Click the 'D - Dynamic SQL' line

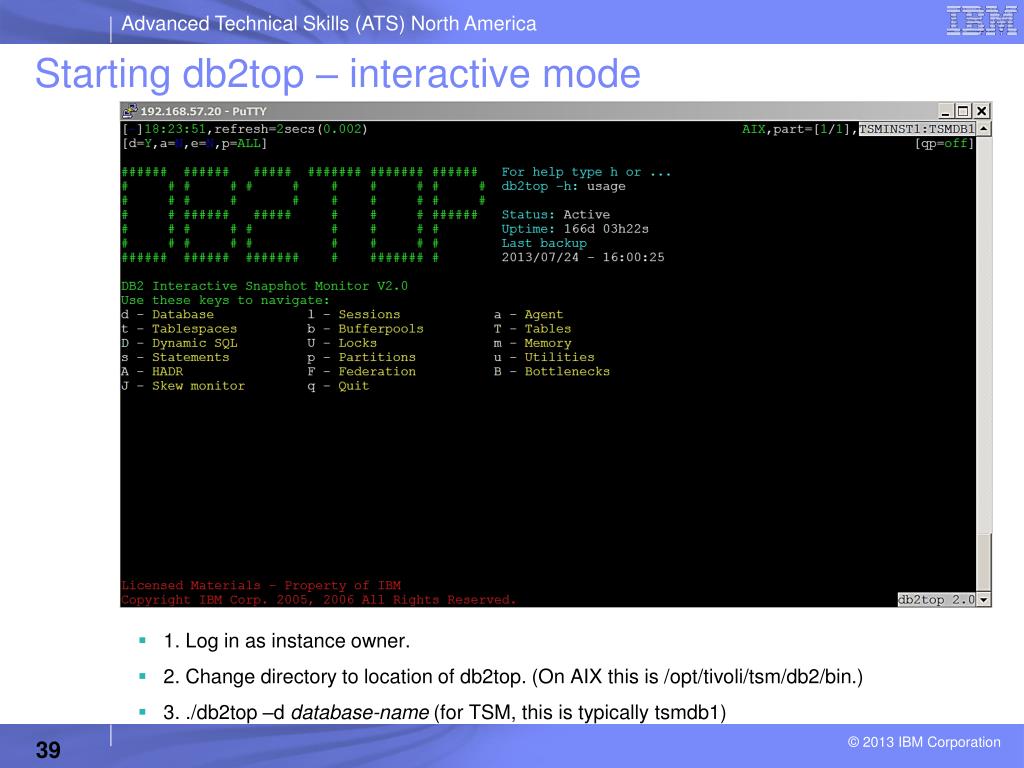pos(179,343)
